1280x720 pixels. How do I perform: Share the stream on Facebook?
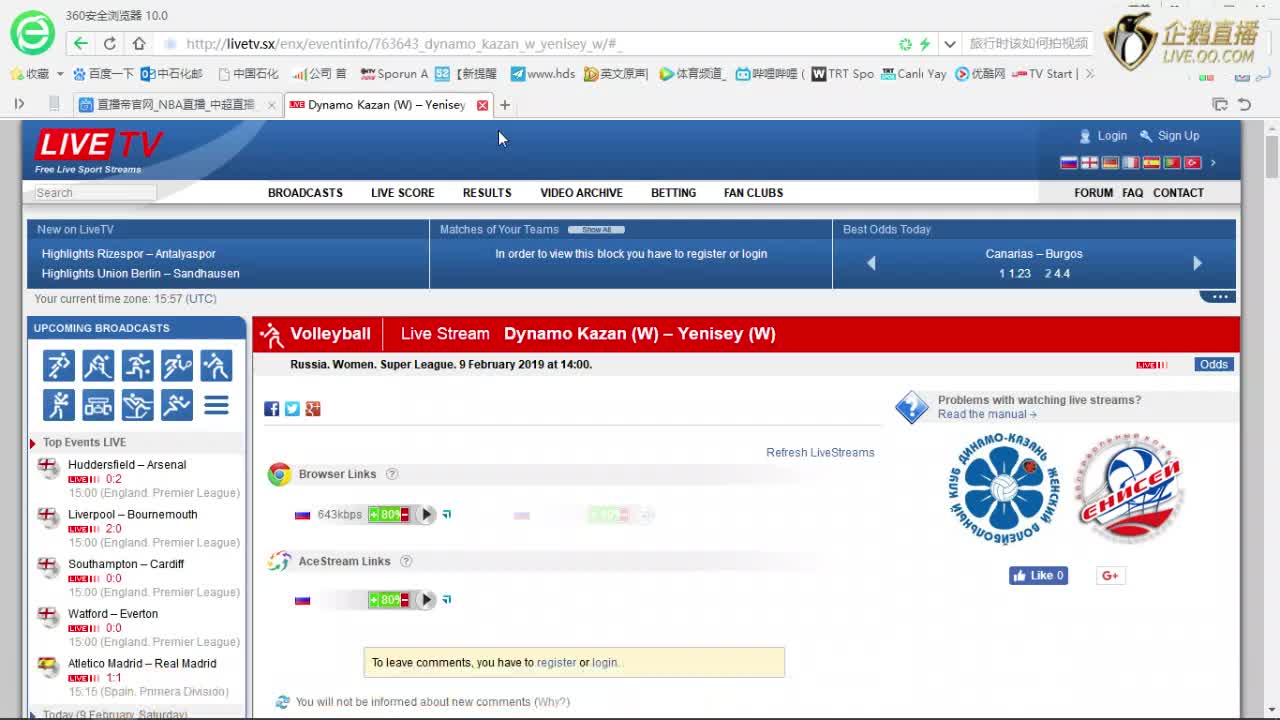pyautogui.click(x=271, y=408)
